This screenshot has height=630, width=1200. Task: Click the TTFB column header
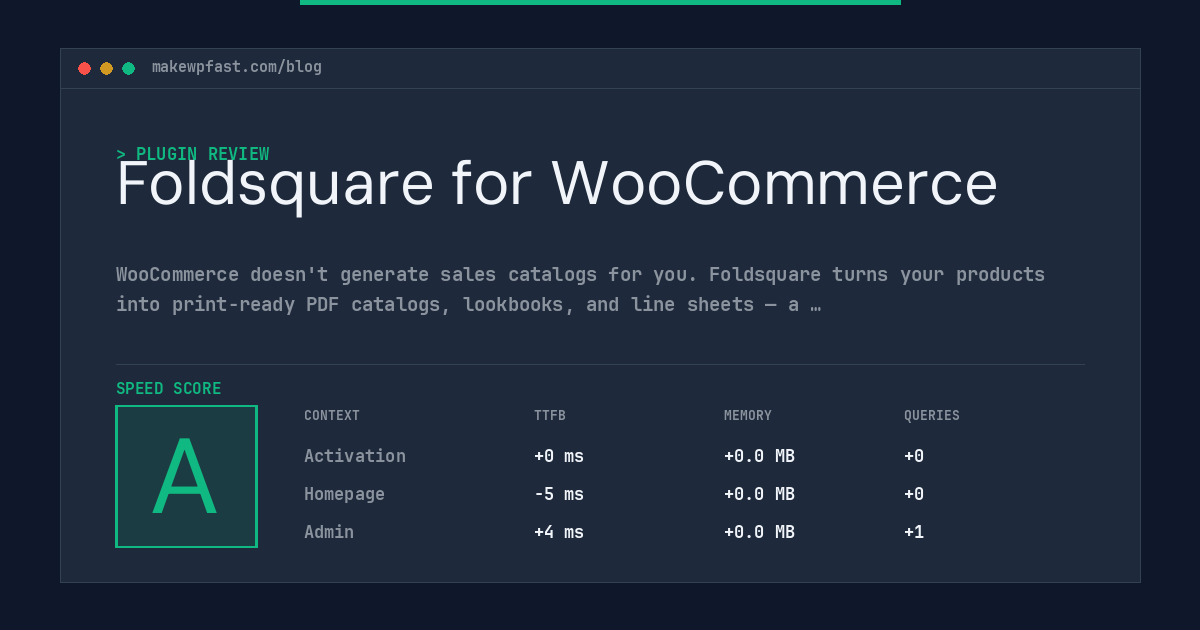[x=550, y=416]
